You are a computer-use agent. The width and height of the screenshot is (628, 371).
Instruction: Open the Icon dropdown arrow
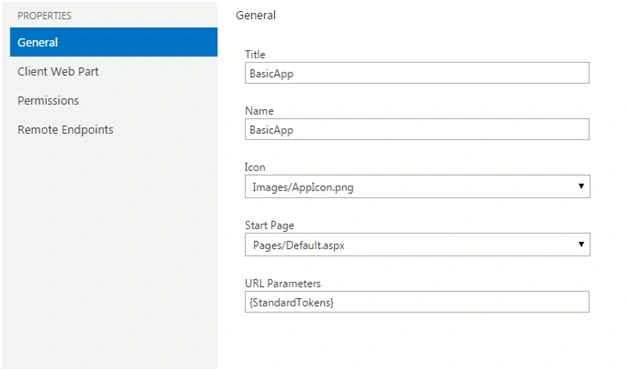click(581, 186)
